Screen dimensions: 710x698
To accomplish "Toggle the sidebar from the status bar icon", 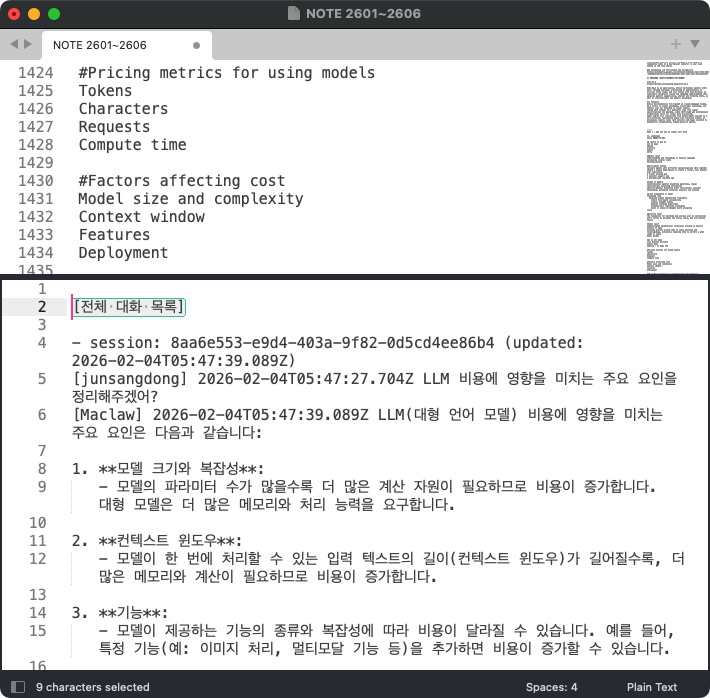I will point(17,687).
